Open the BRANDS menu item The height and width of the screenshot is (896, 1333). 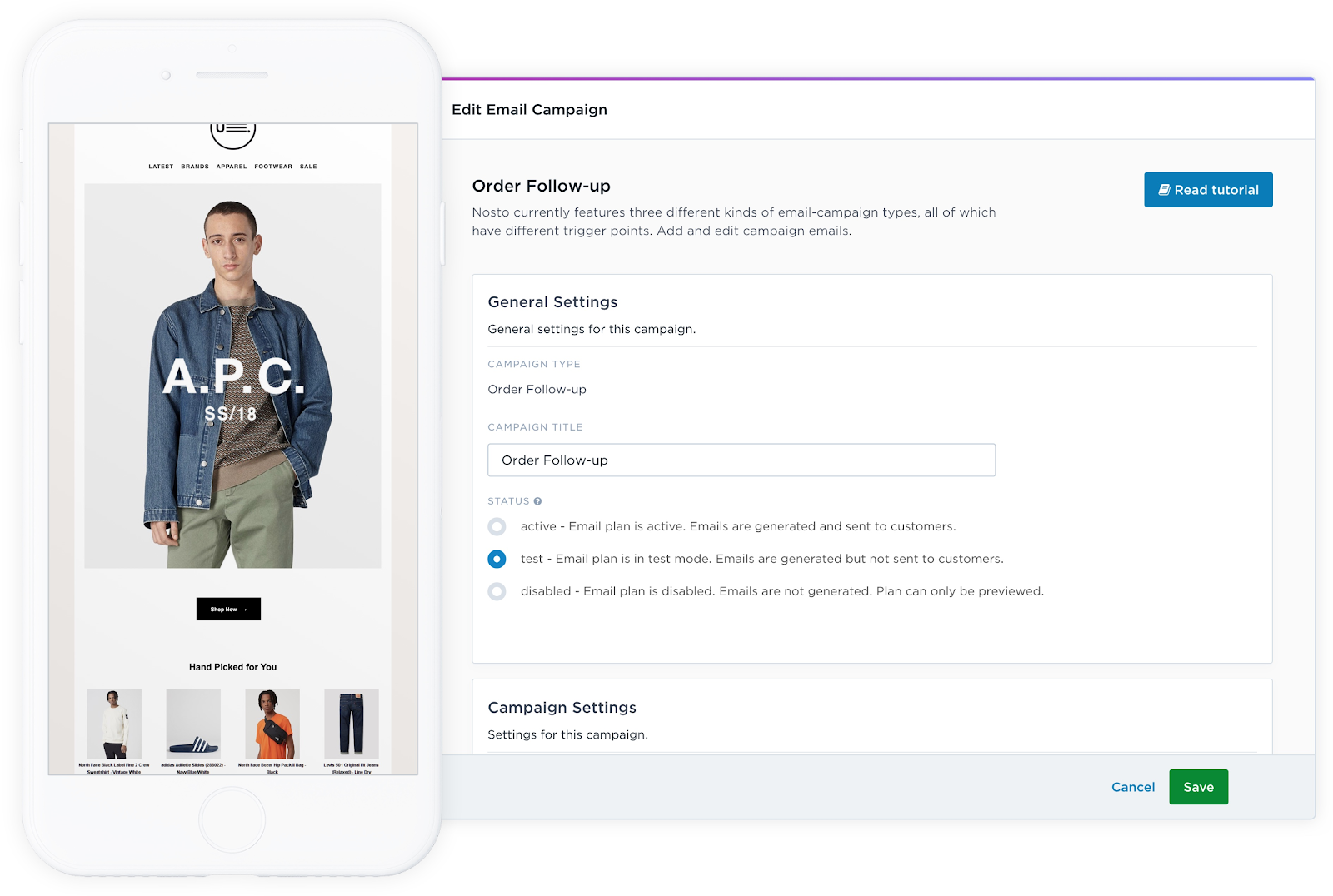coord(195,167)
